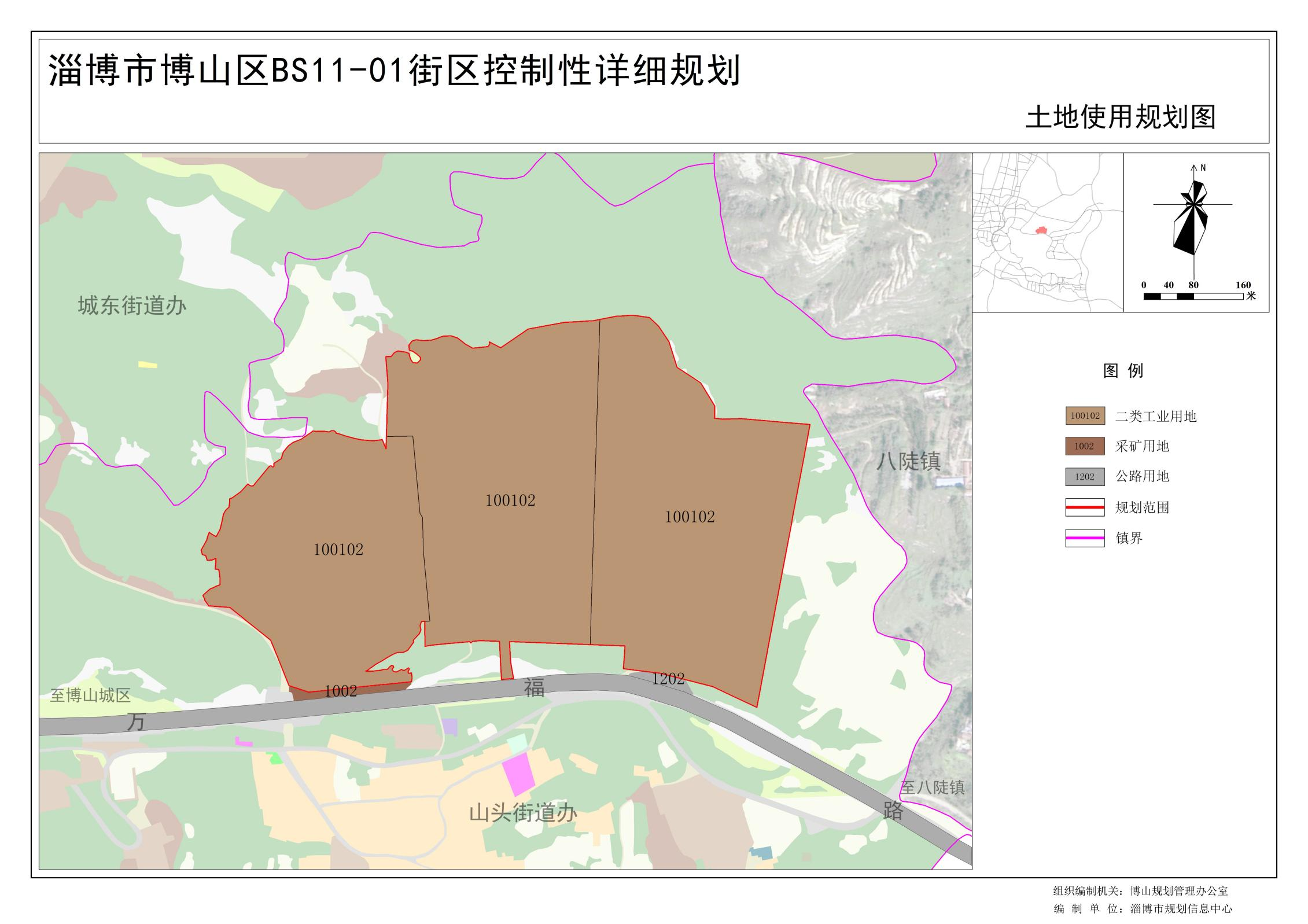Click the red site marker in locator map
The height and width of the screenshot is (924, 1308).
click(1041, 230)
